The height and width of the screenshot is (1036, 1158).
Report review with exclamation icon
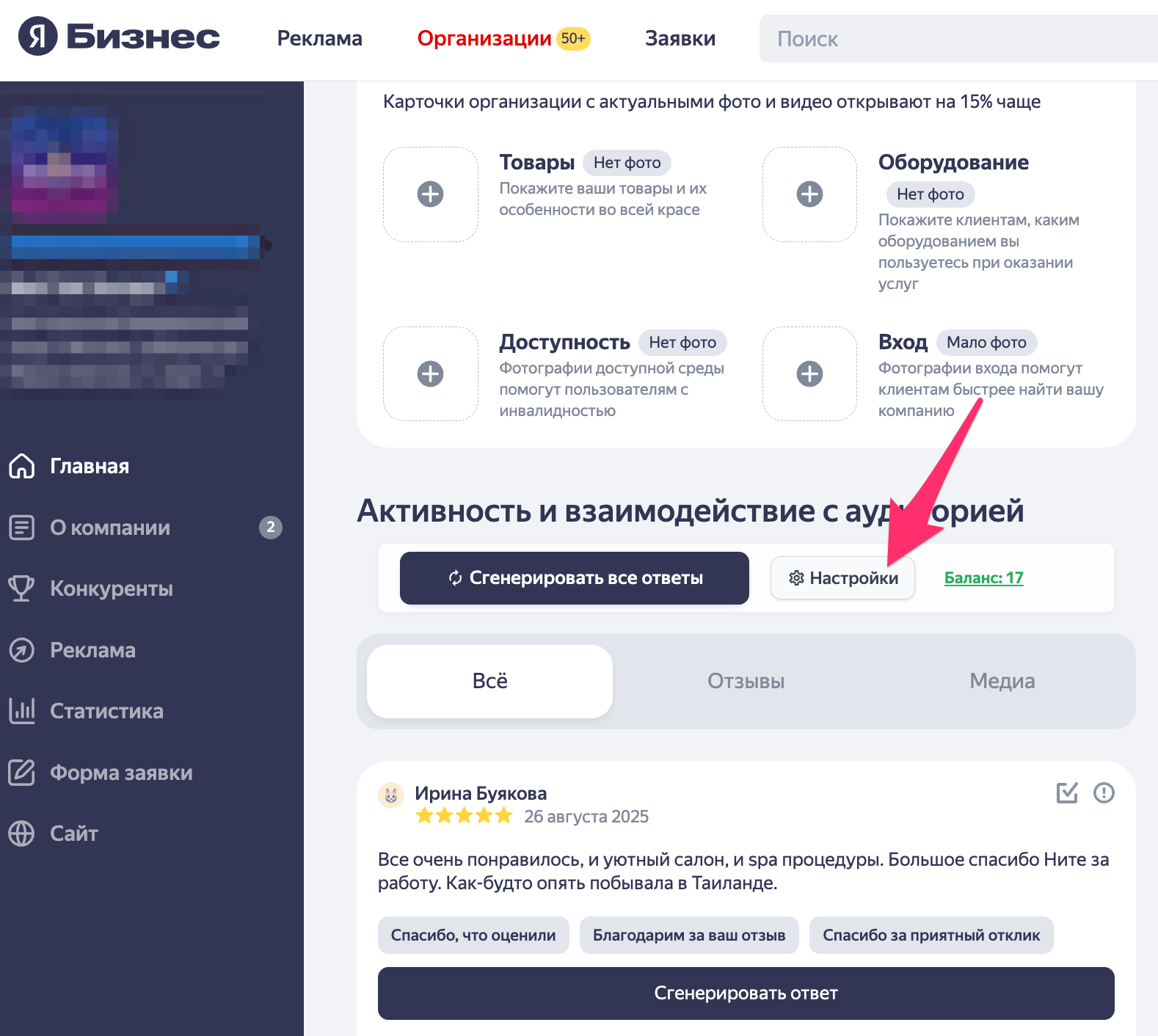point(1104,792)
